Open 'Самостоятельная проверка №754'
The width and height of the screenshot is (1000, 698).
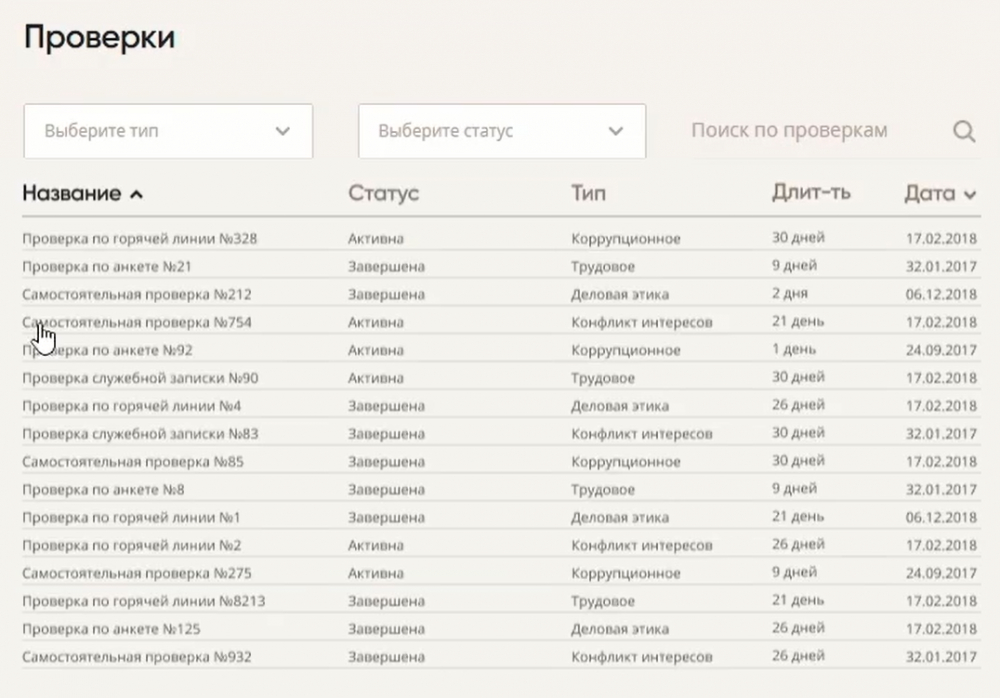point(137,323)
